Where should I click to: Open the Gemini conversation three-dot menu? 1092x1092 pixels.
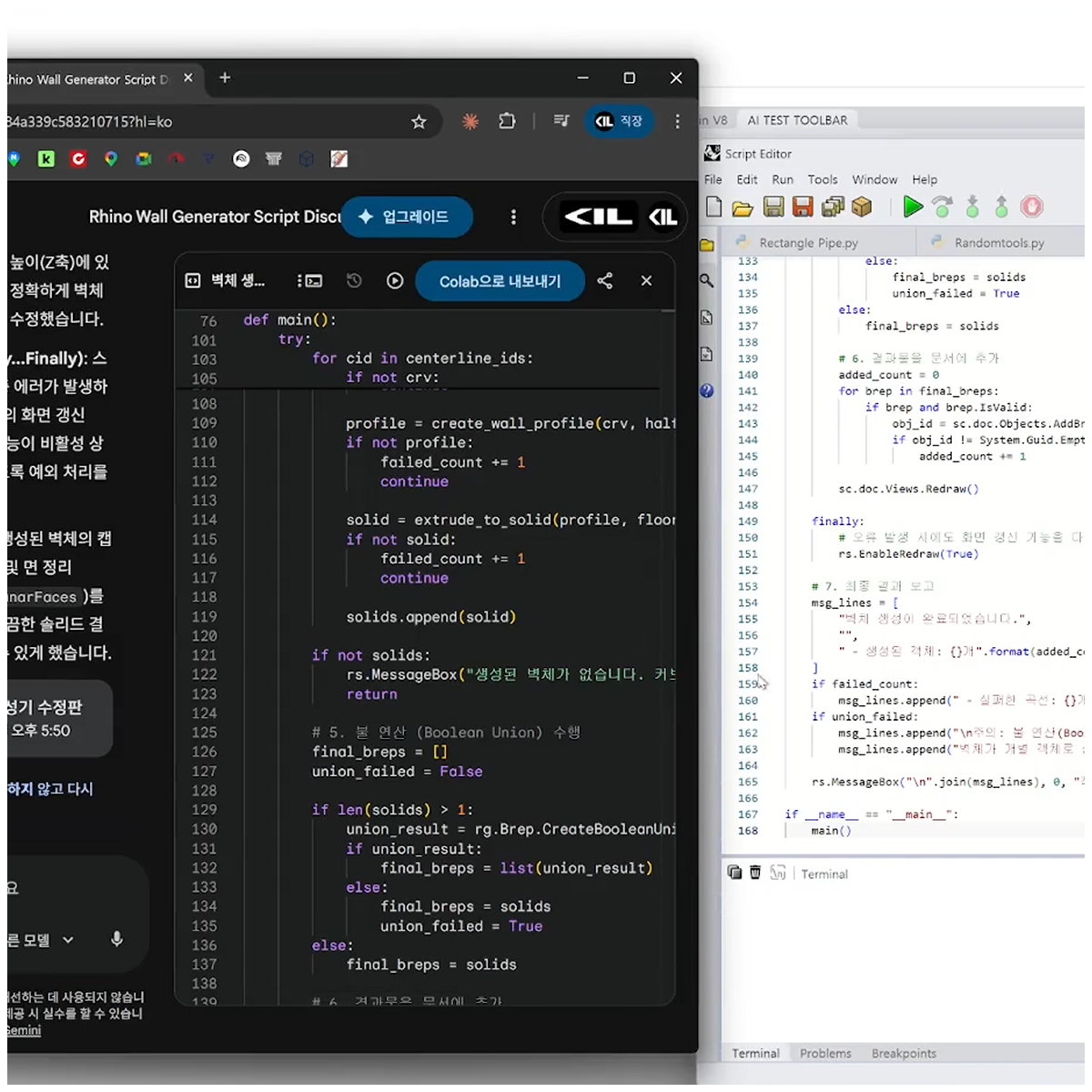(513, 217)
